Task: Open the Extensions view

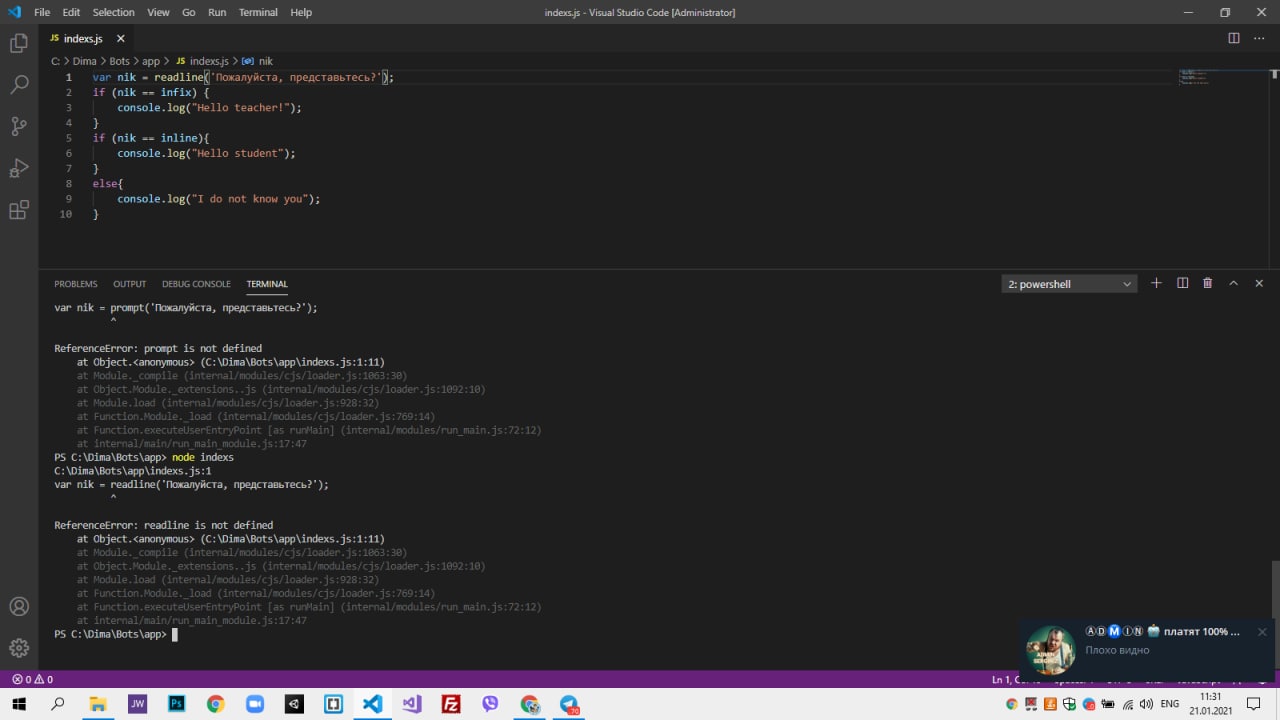Action: click(19, 210)
